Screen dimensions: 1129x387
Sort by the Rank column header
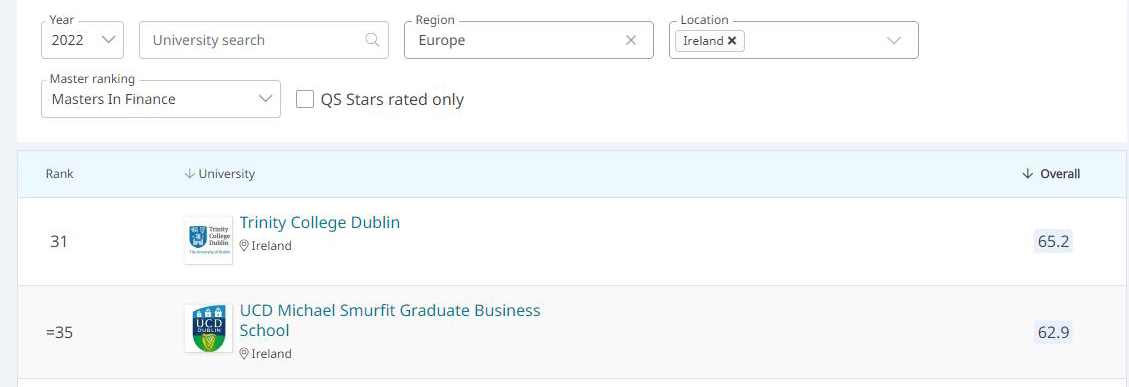click(60, 174)
